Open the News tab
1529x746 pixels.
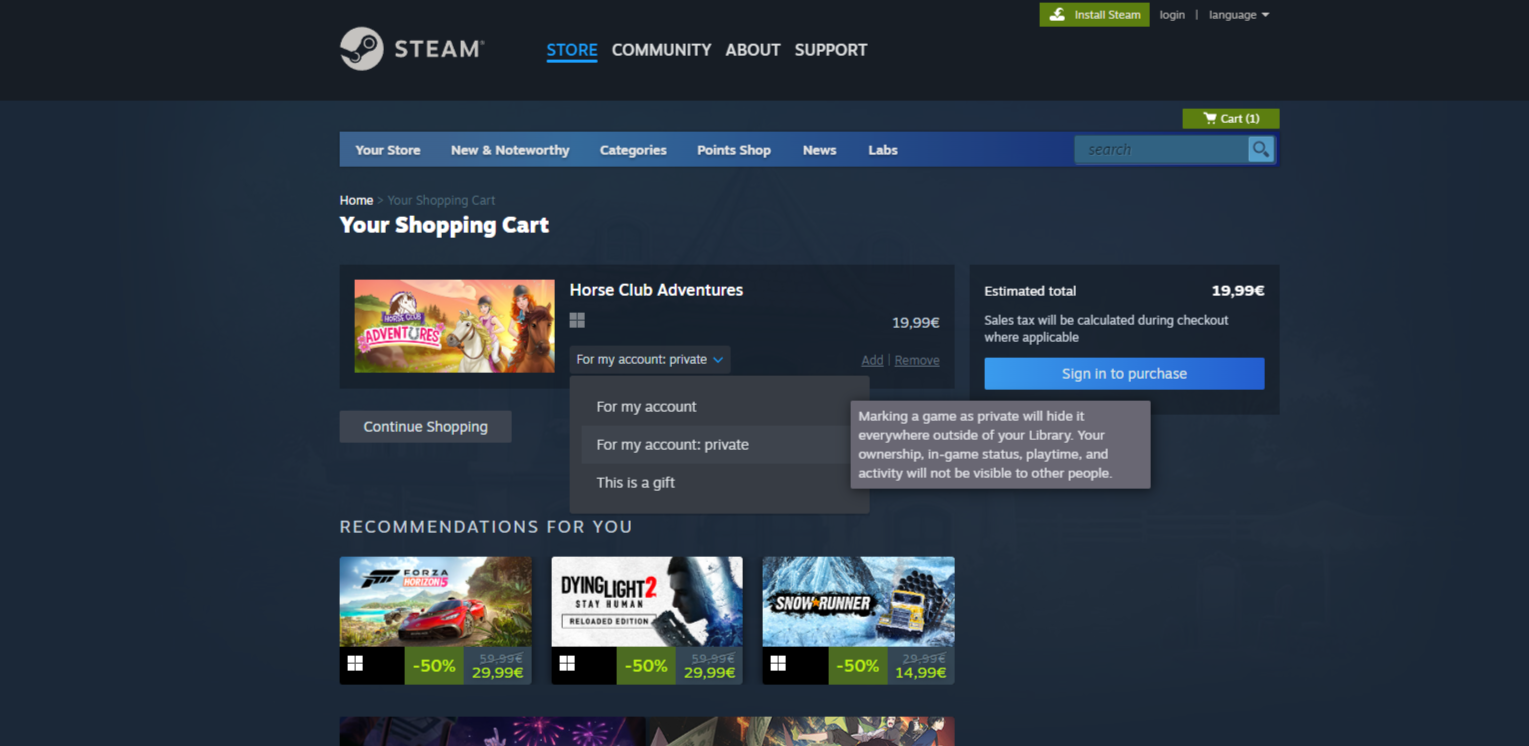point(819,150)
